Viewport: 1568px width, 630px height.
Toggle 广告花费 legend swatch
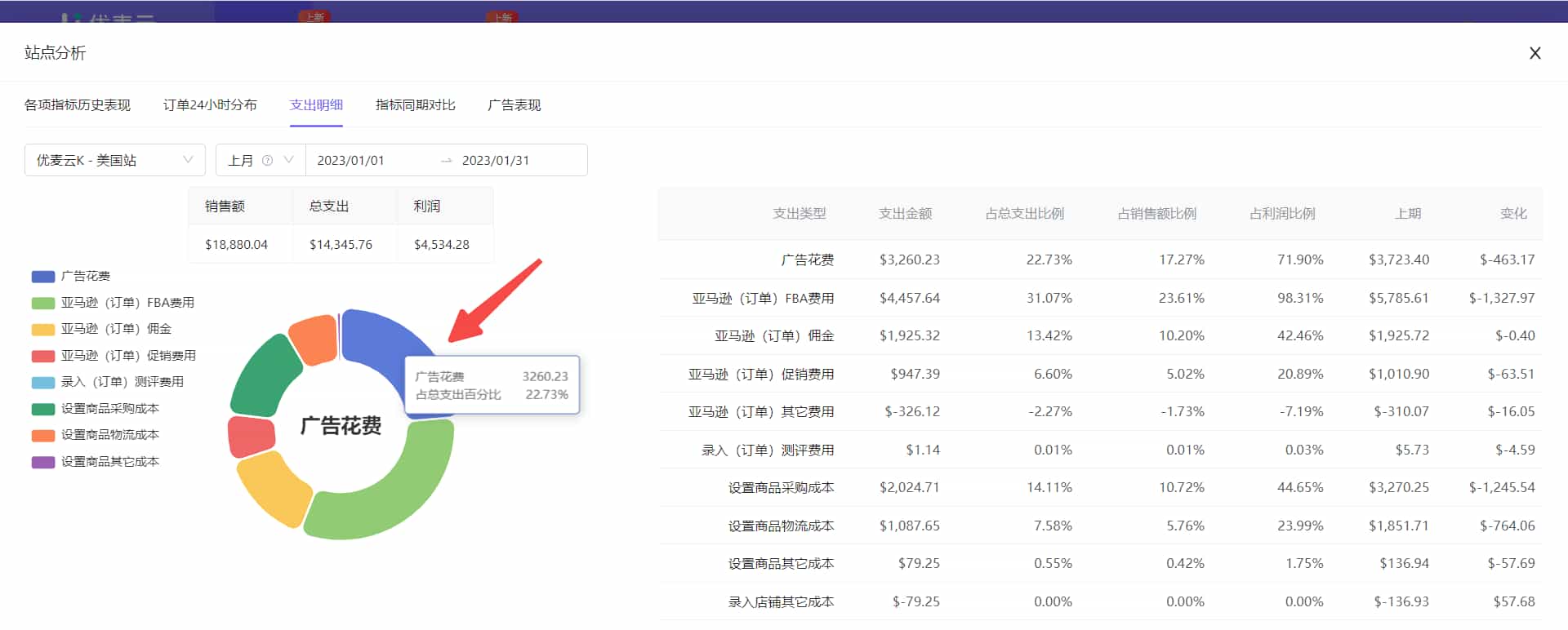pos(43,277)
